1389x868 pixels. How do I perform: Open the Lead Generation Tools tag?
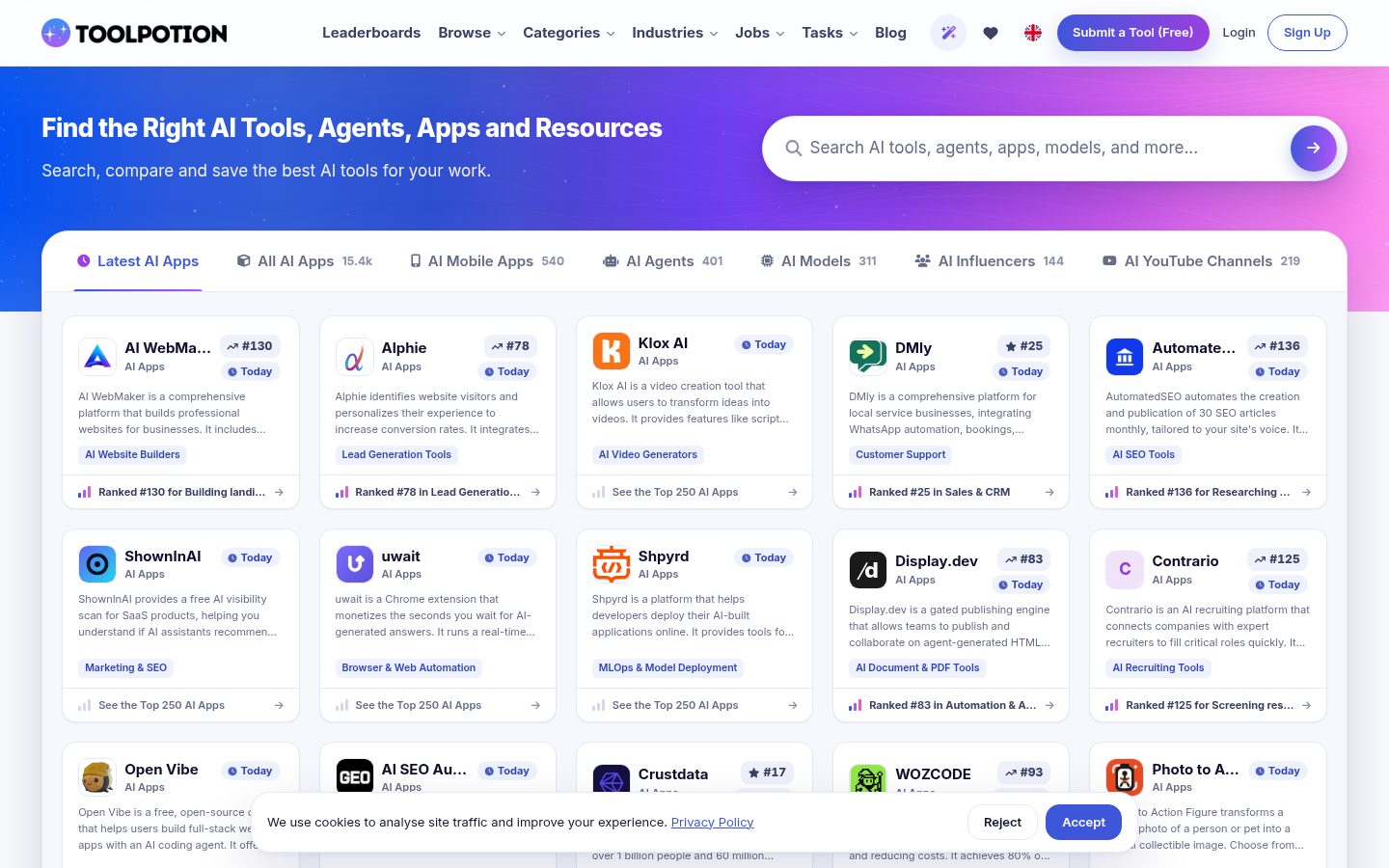(x=396, y=454)
